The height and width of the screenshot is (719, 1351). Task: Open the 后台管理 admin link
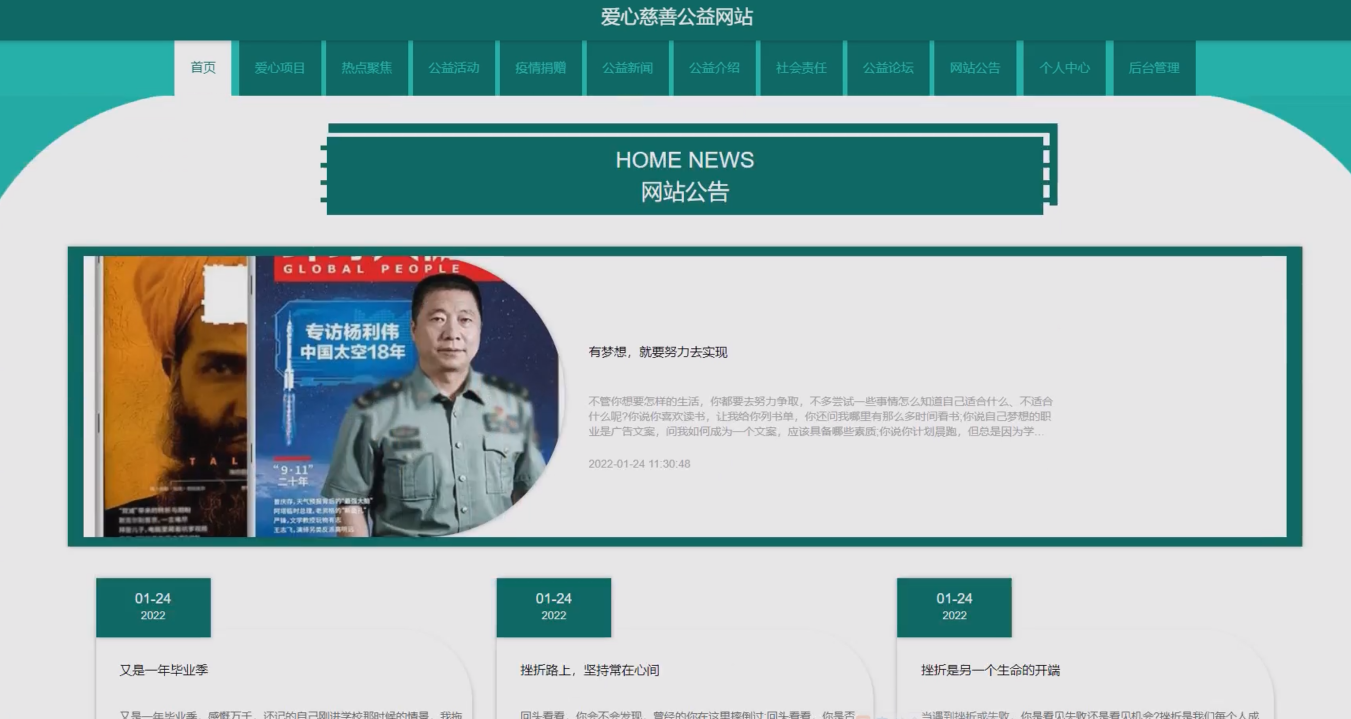1154,68
